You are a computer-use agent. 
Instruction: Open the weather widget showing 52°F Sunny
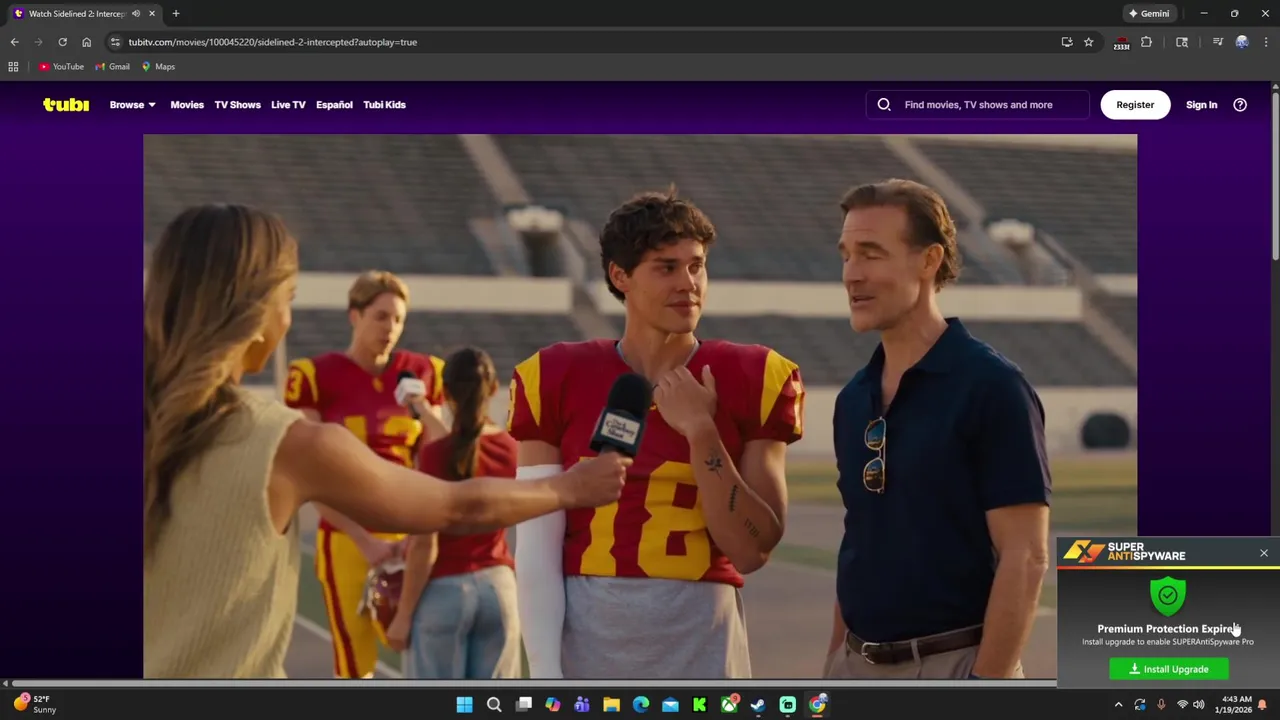coord(34,704)
